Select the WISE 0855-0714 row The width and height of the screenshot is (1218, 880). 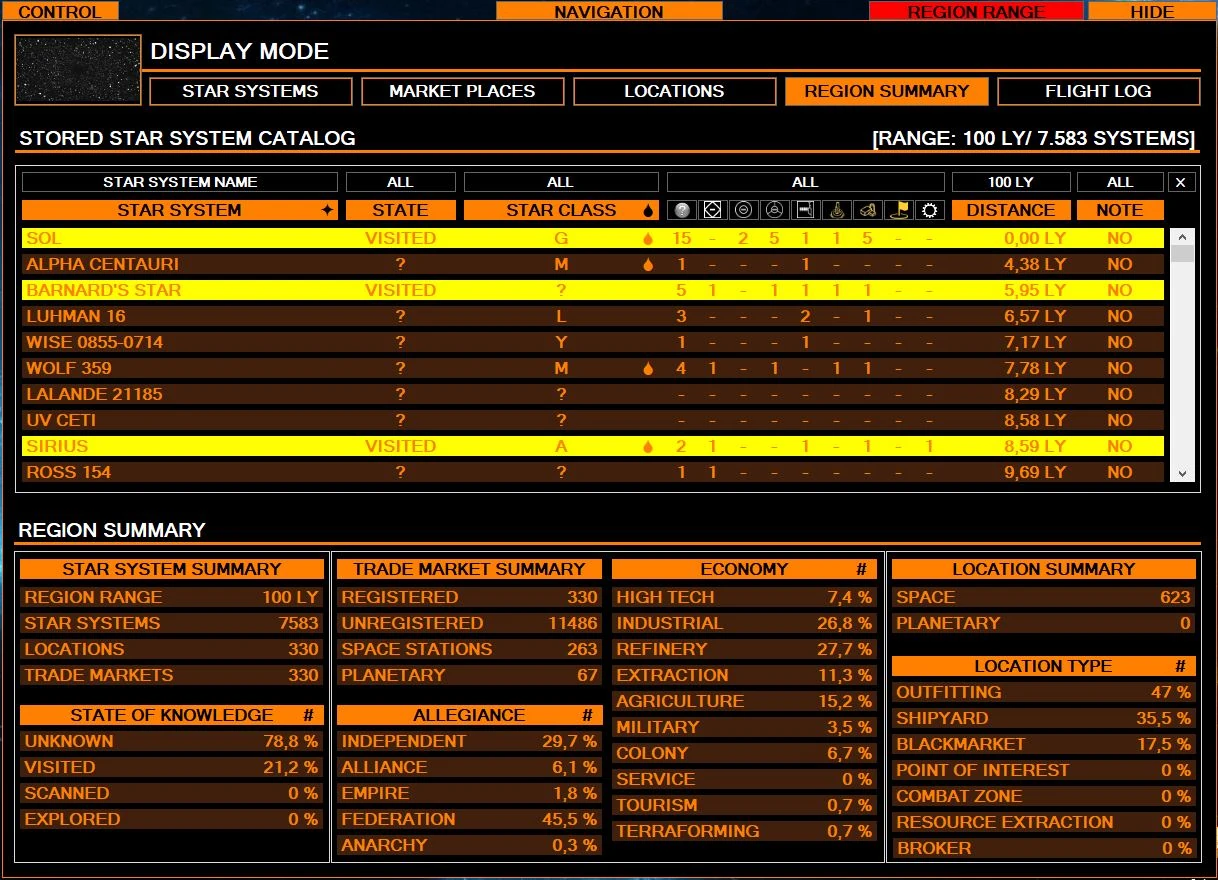(x=593, y=342)
